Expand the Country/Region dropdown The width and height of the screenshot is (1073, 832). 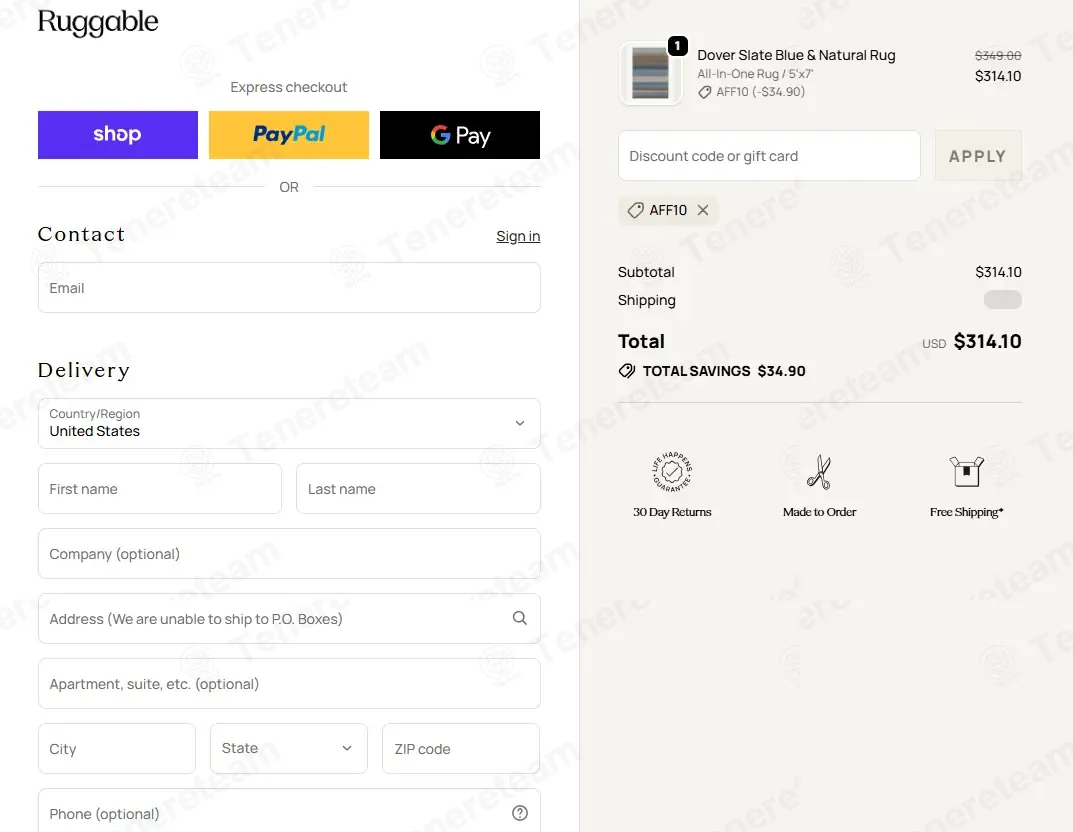[289, 424]
